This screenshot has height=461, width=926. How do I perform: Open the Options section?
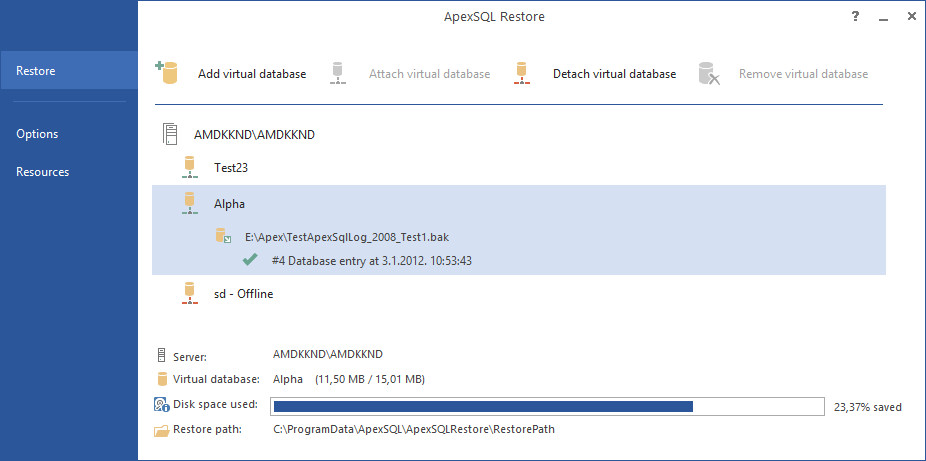37,134
